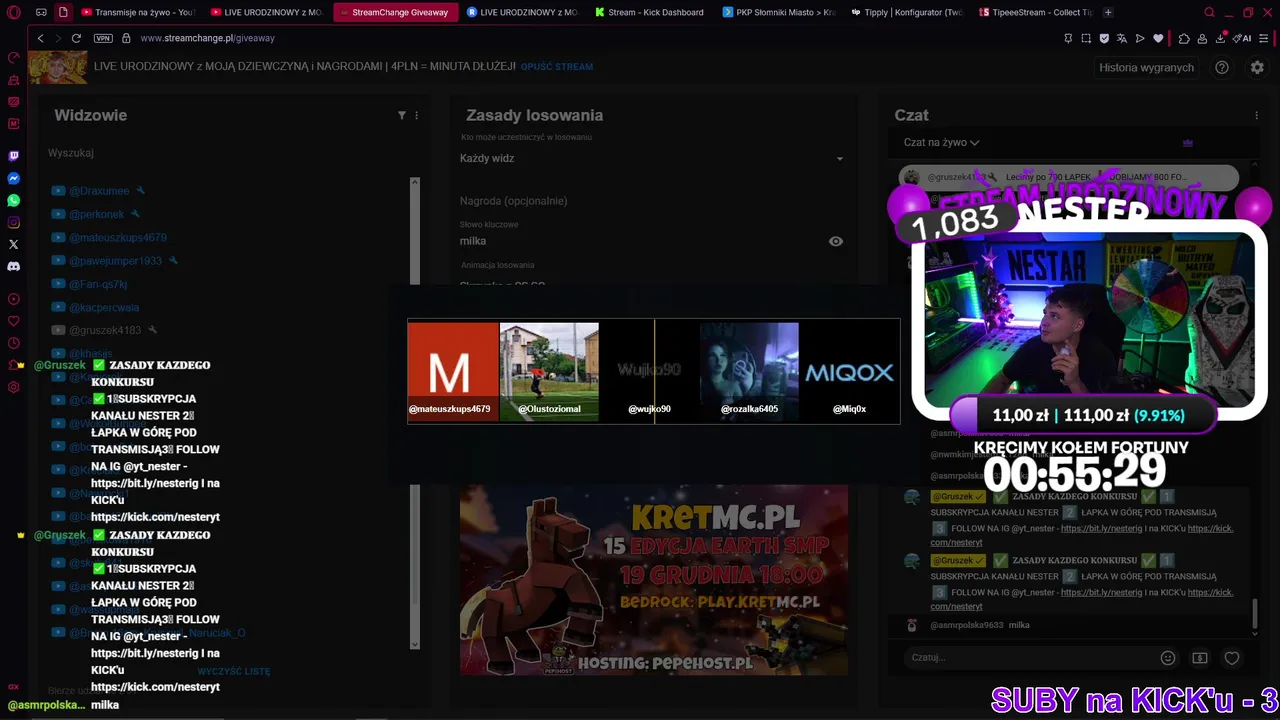Open emoji picker in chat input
This screenshot has width=1280, height=720.
1168,658
